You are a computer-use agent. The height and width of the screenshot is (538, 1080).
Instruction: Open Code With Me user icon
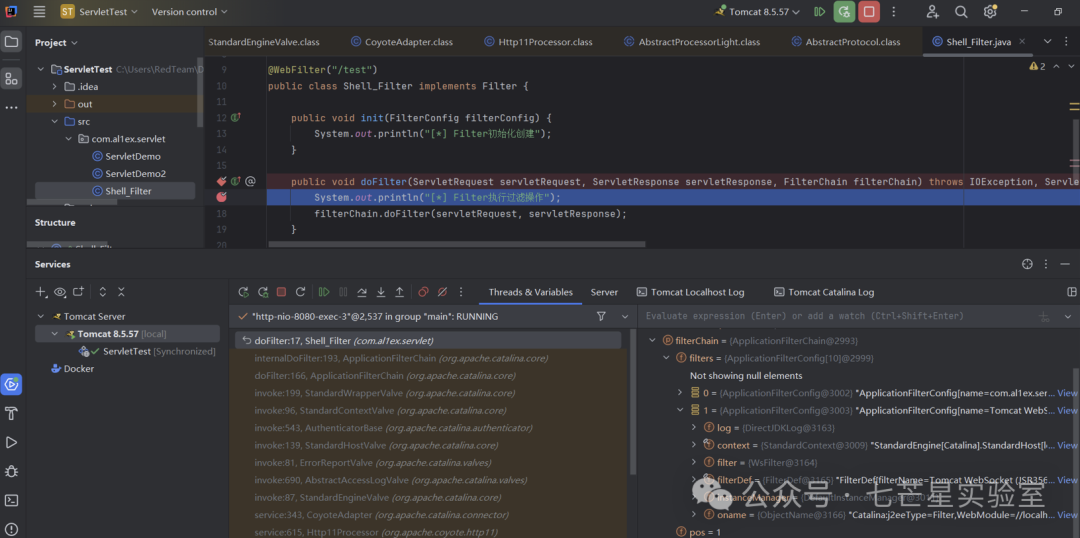coord(933,12)
